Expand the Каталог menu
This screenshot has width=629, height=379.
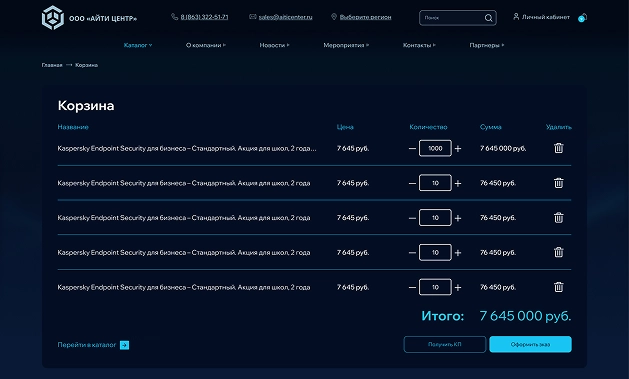[138, 45]
